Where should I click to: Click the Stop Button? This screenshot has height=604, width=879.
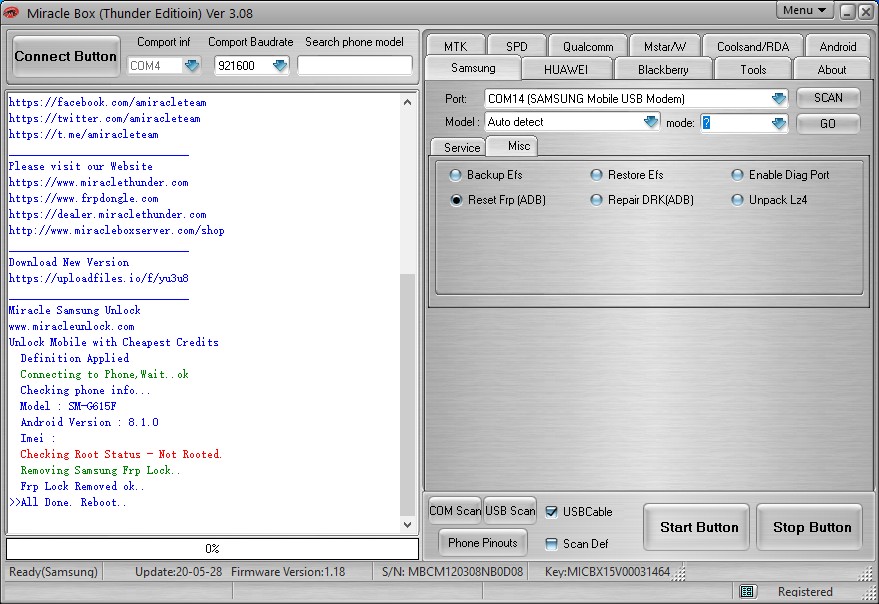[811, 527]
